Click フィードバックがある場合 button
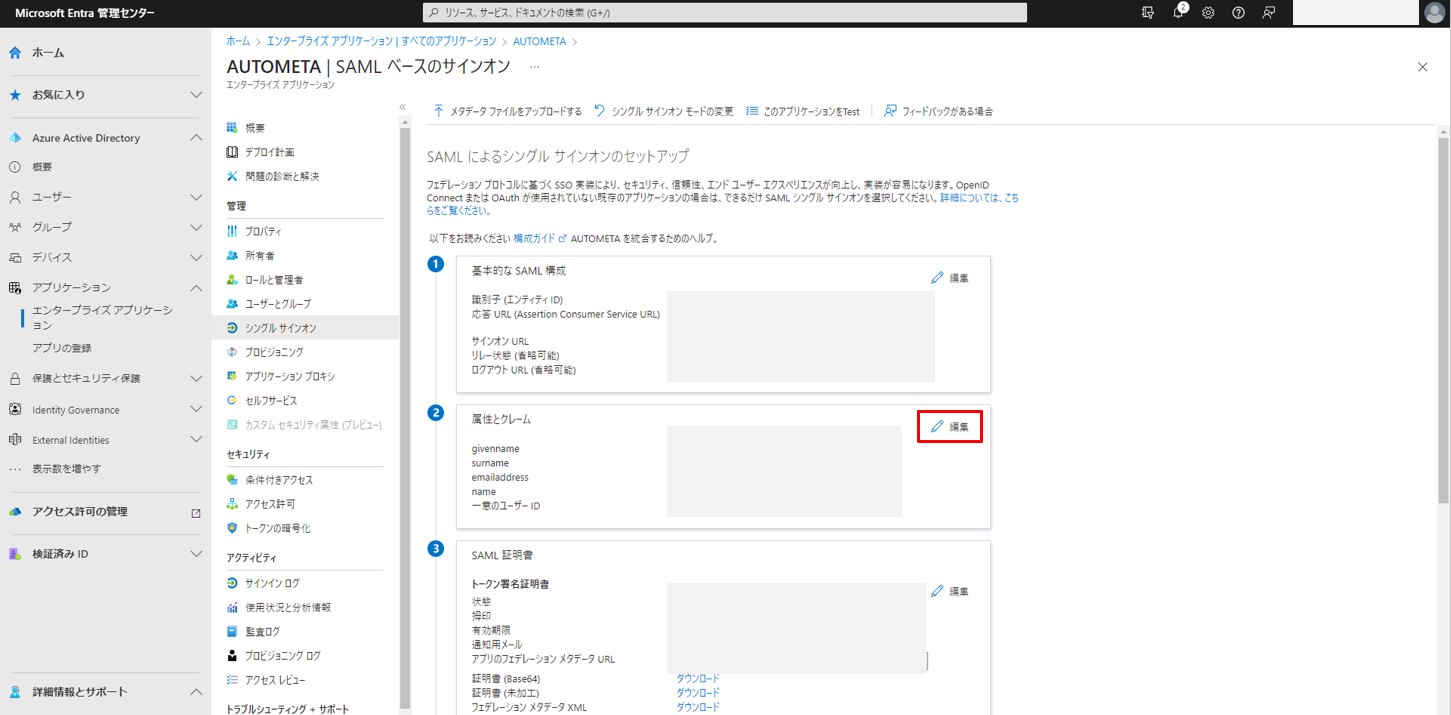This screenshot has height=715, width=1451. 938,111
